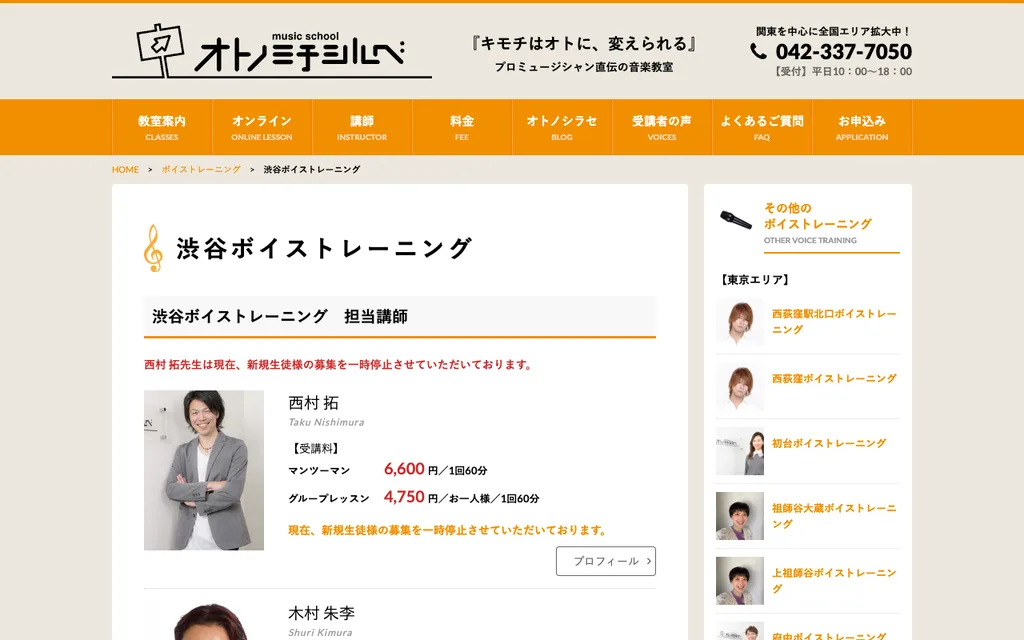Go to the 講師 INSTRUCTOR page
The width and height of the screenshot is (1024, 640).
pos(362,127)
